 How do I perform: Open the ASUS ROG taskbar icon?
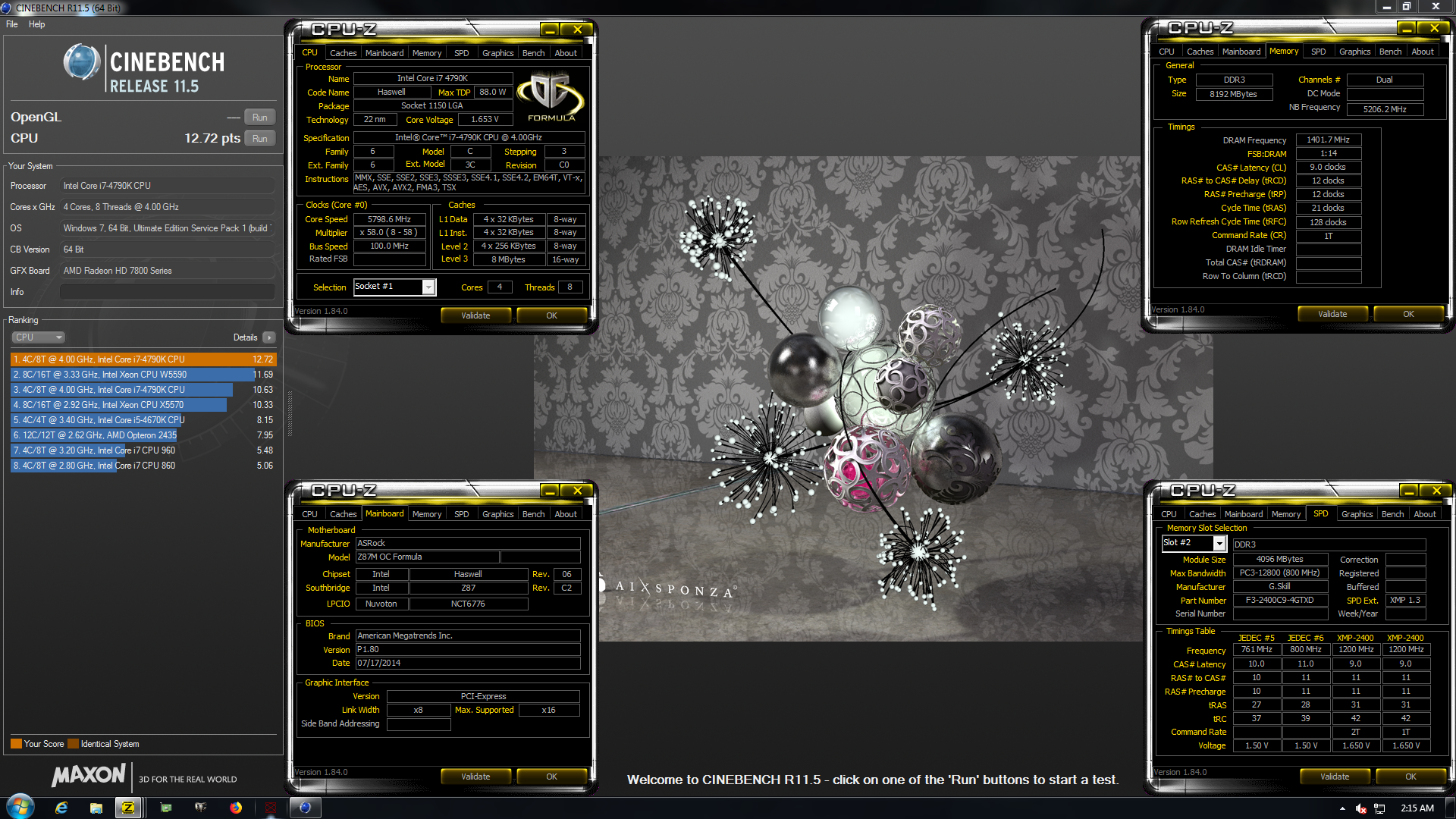click(x=200, y=808)
